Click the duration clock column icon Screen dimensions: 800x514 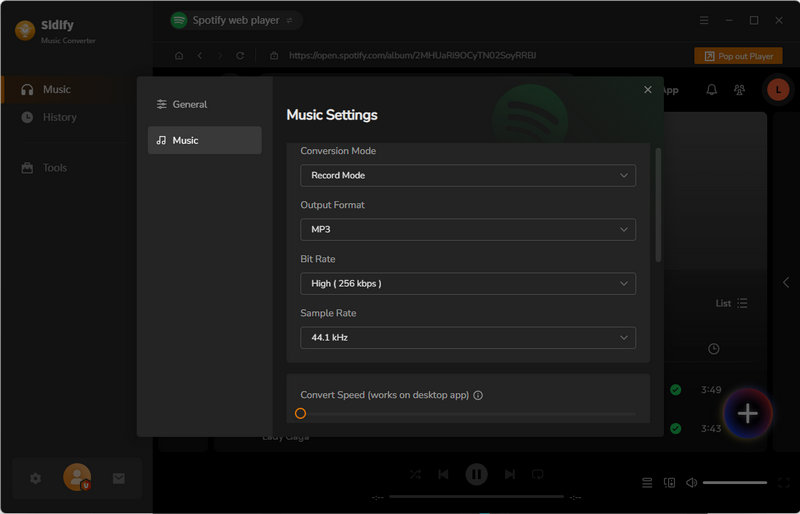point(714,349)
